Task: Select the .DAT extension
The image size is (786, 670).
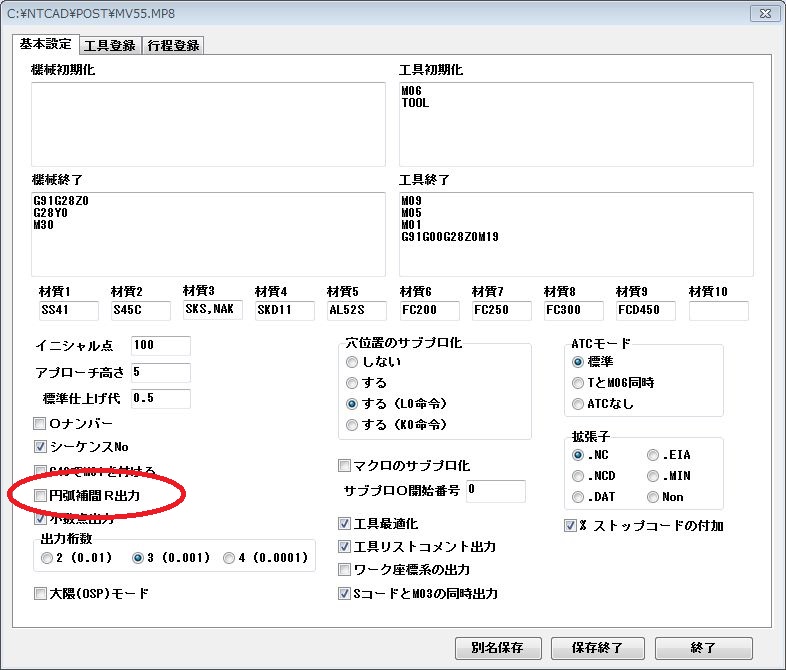Action: click(x=577, y=497)
